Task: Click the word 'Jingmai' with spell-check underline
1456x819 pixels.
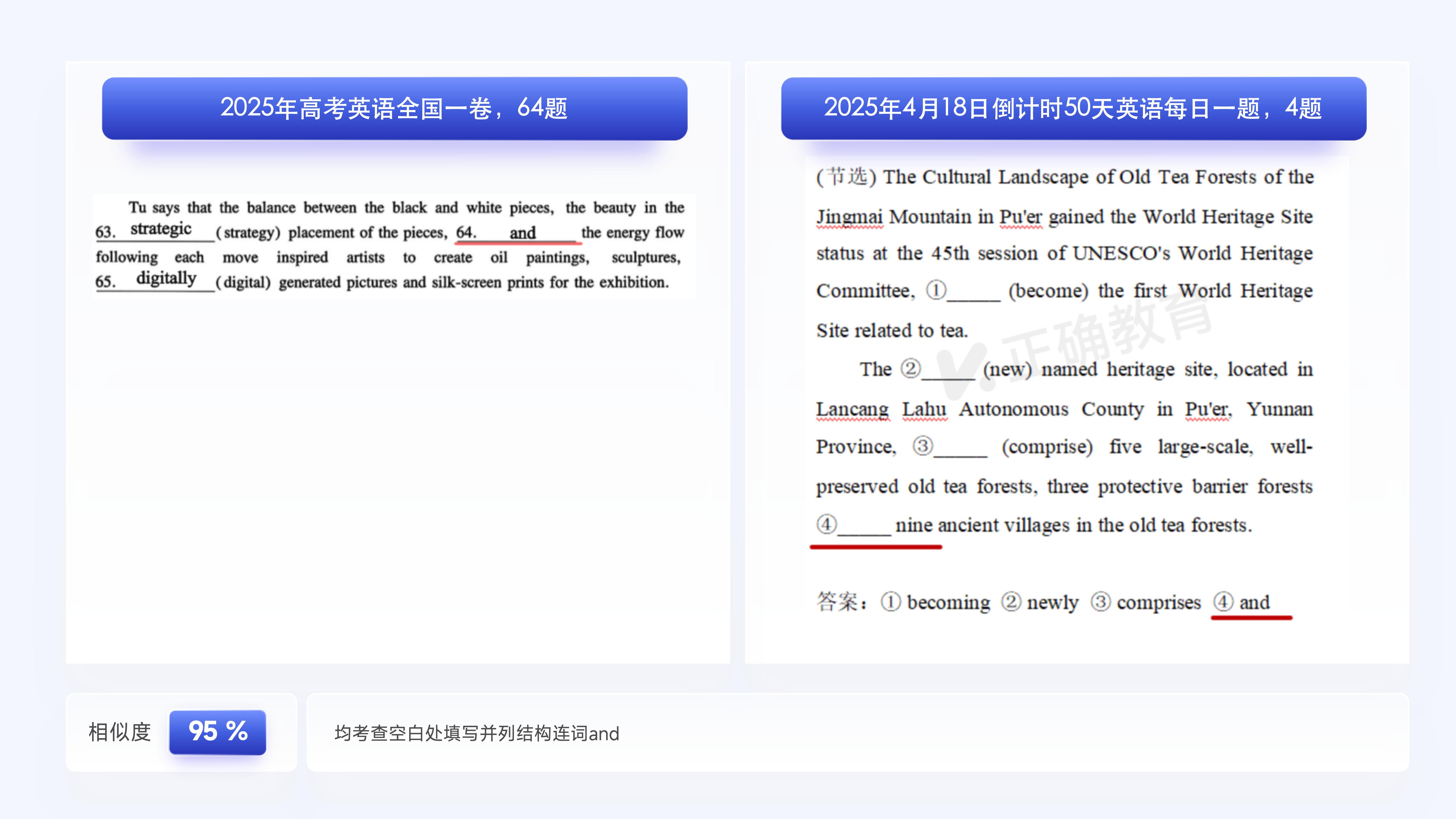Action: tap(849, 217)
